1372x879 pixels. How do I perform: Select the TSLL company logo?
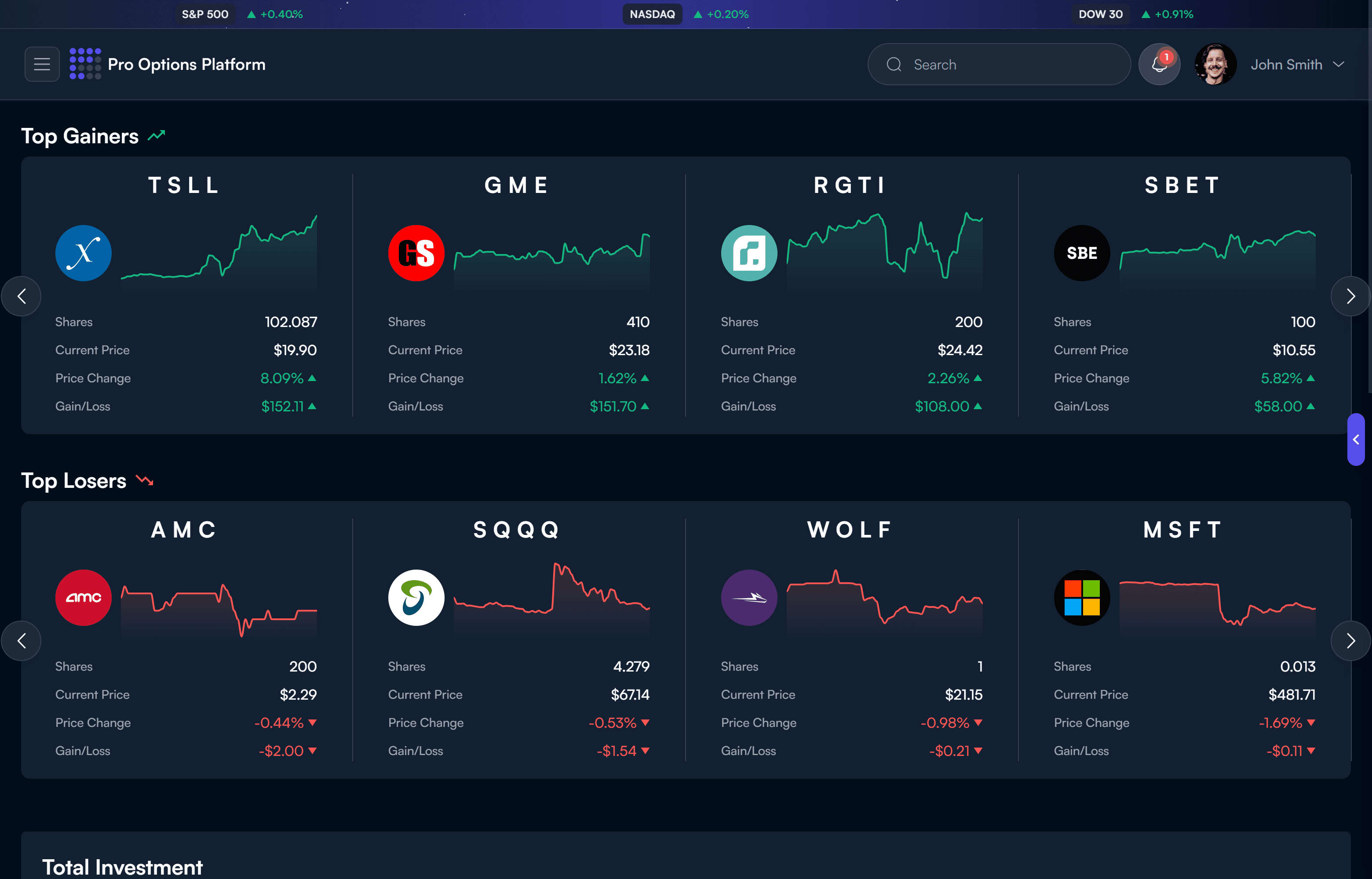[84, 253]
